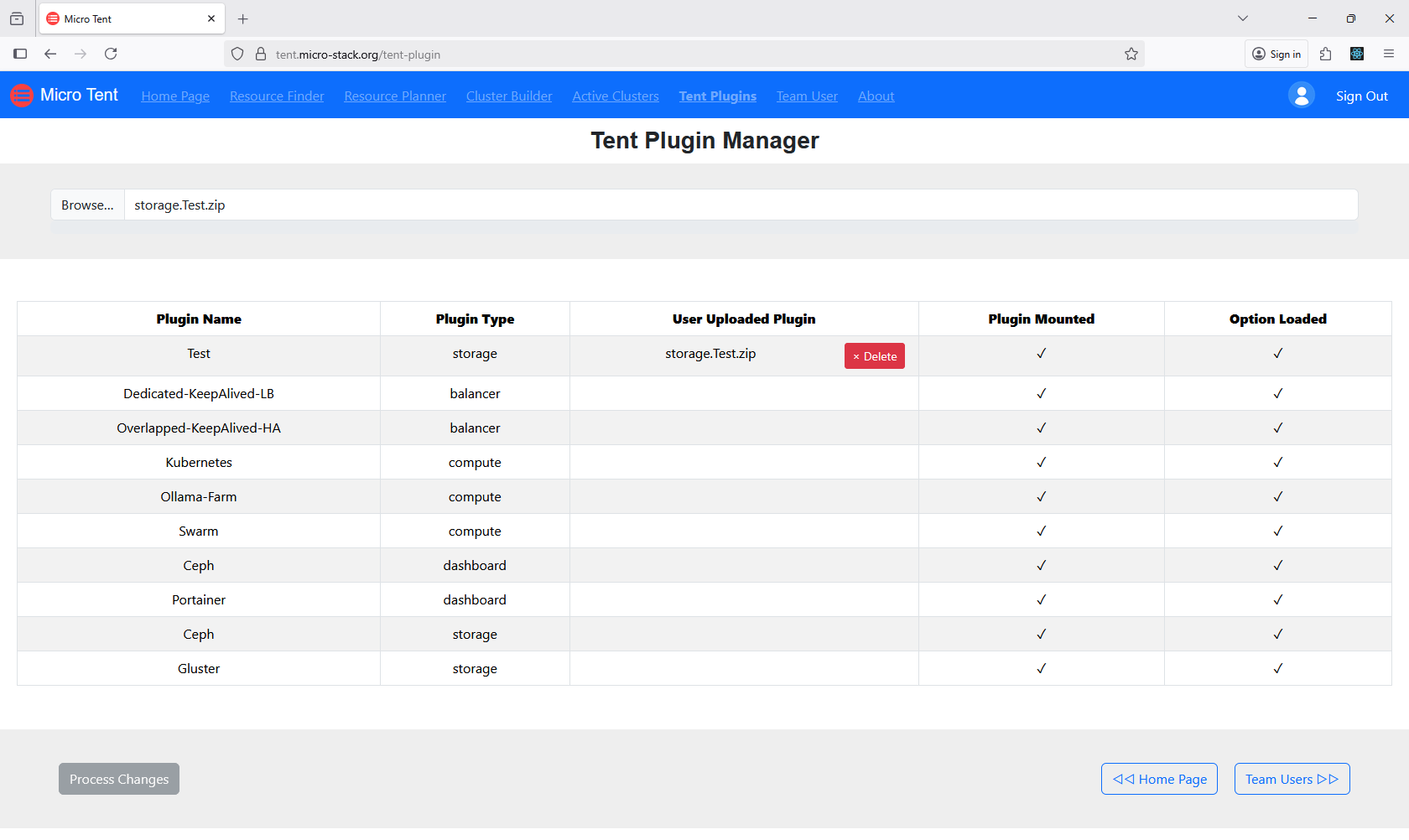Click the back navigation arrow

point(50,54)
